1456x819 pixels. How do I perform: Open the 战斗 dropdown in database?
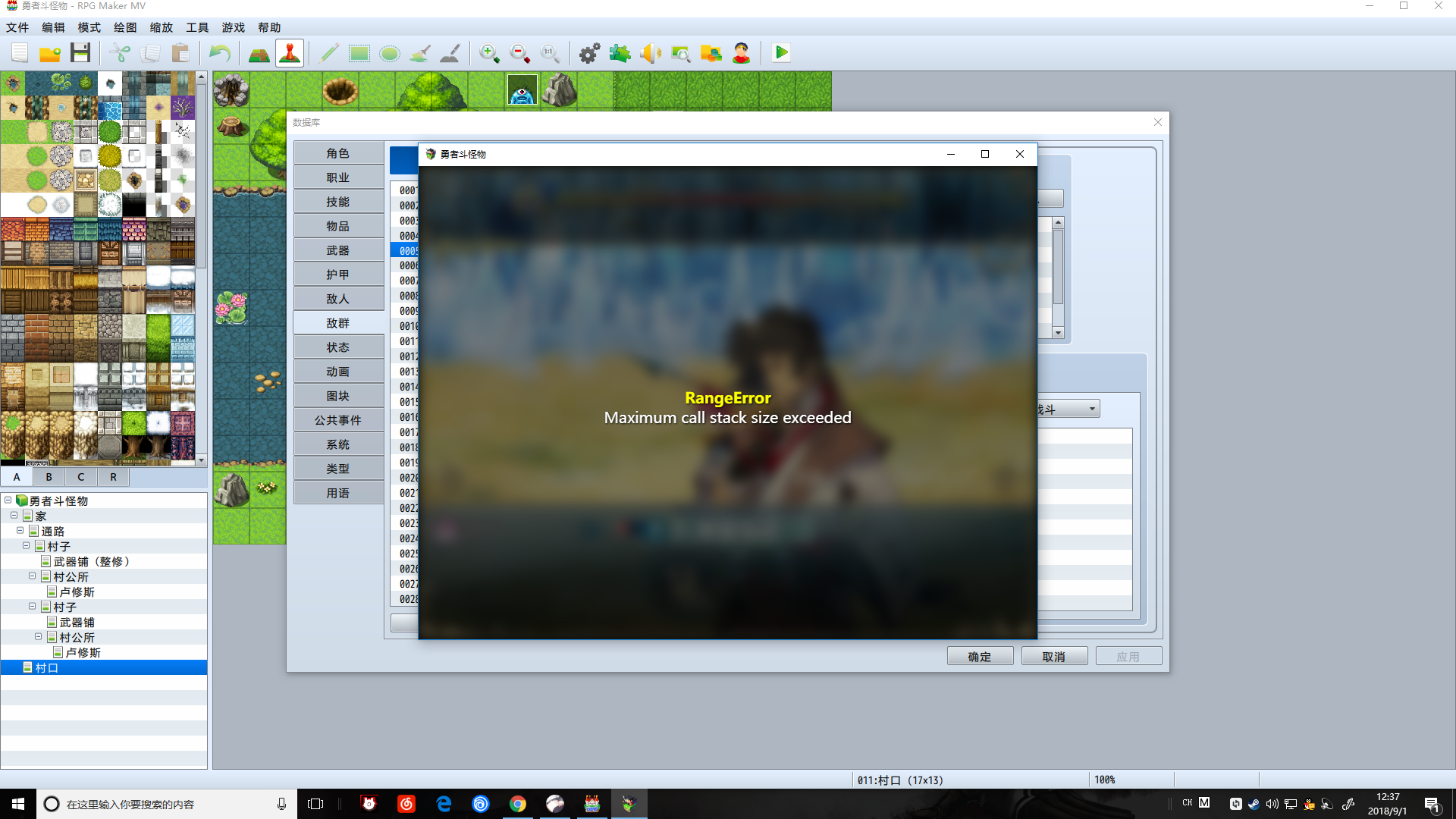coord(1069,409)
